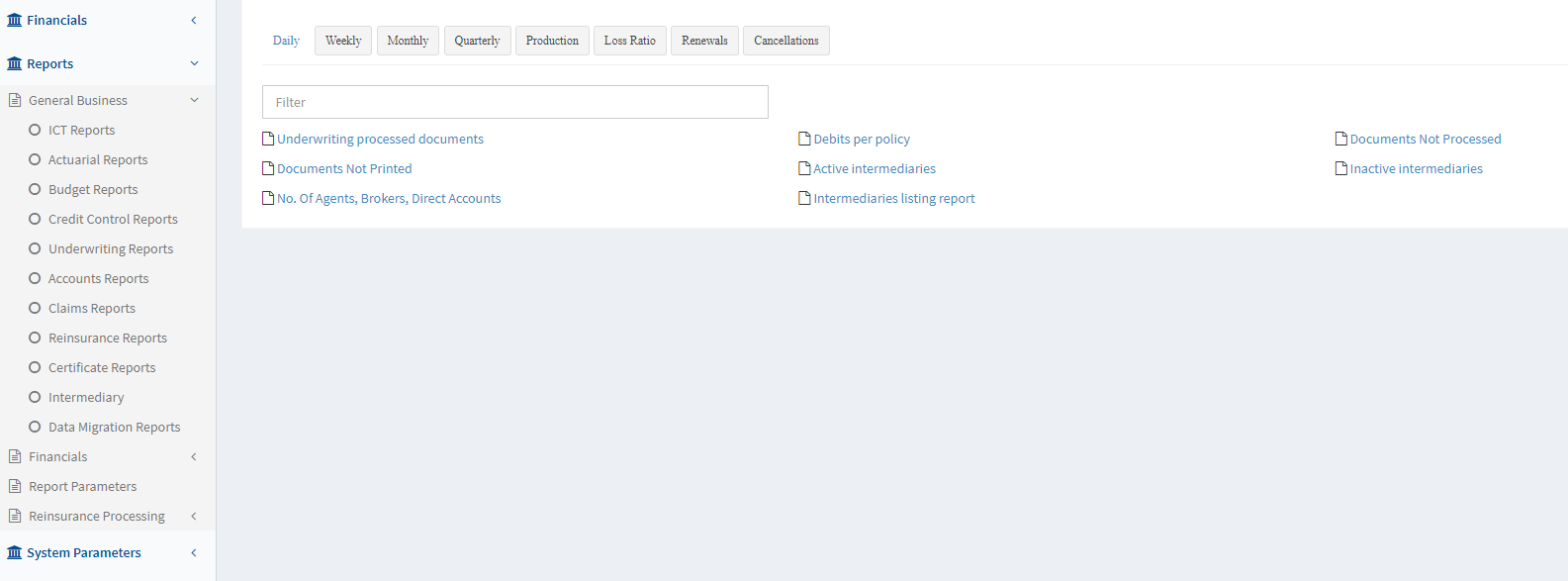This screenshot has height=581, width=1568.
Task: Click the Filter input field
Action: [x=514, y=102]
